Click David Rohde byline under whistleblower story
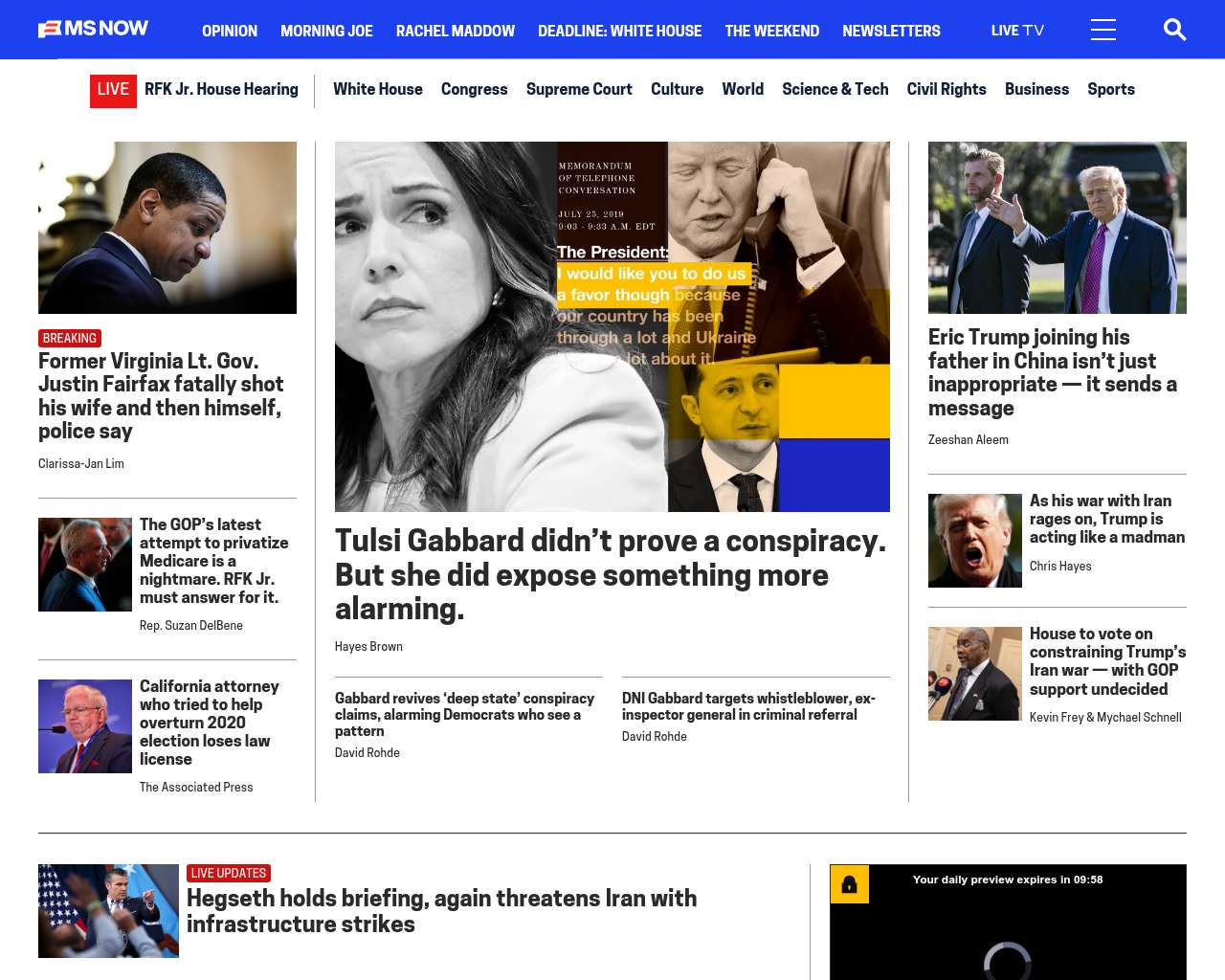1225x980 pixels. (655, 736)
